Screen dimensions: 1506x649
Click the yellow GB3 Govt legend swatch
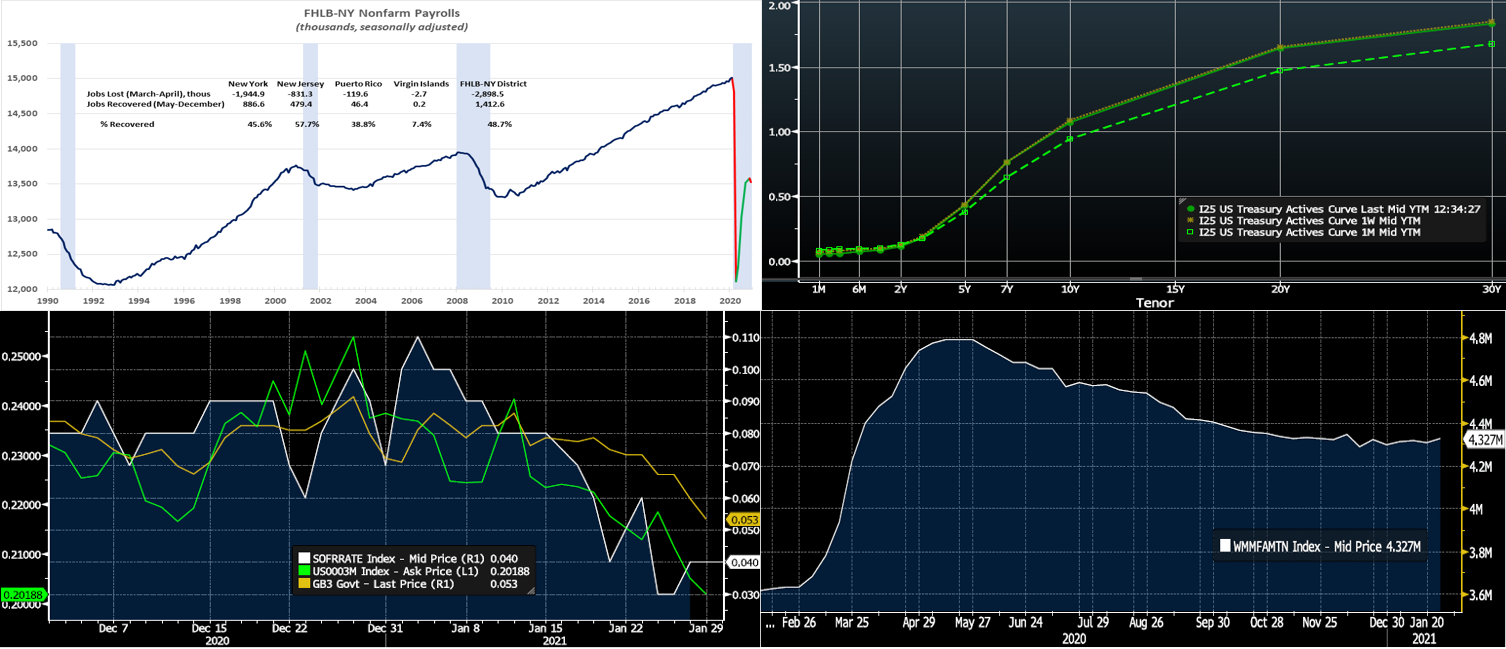pos(305,583)
